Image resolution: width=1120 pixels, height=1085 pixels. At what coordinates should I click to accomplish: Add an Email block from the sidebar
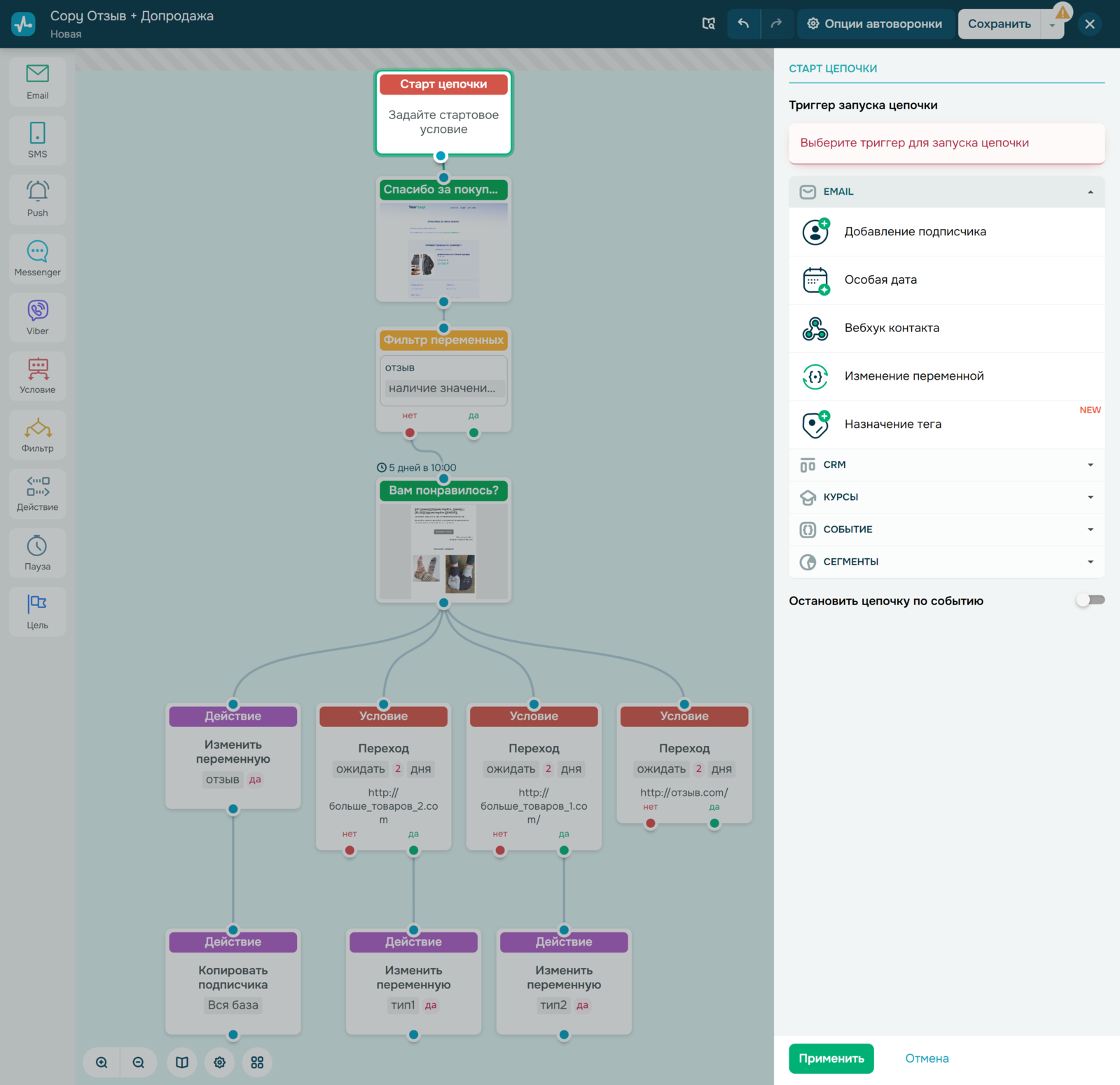(38, 82)
